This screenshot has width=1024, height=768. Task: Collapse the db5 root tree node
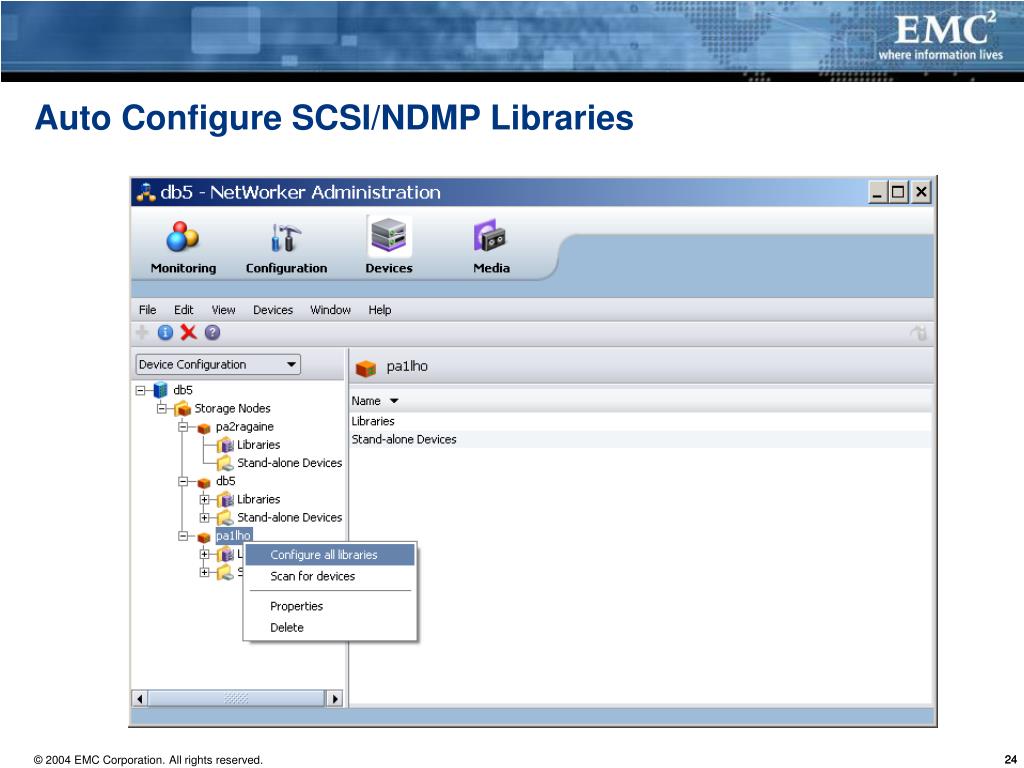tap(140, 391)
